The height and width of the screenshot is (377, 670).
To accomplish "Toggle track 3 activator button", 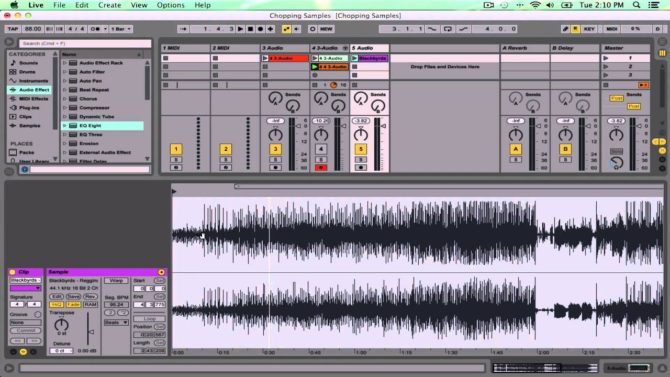I will pos(276,149).
